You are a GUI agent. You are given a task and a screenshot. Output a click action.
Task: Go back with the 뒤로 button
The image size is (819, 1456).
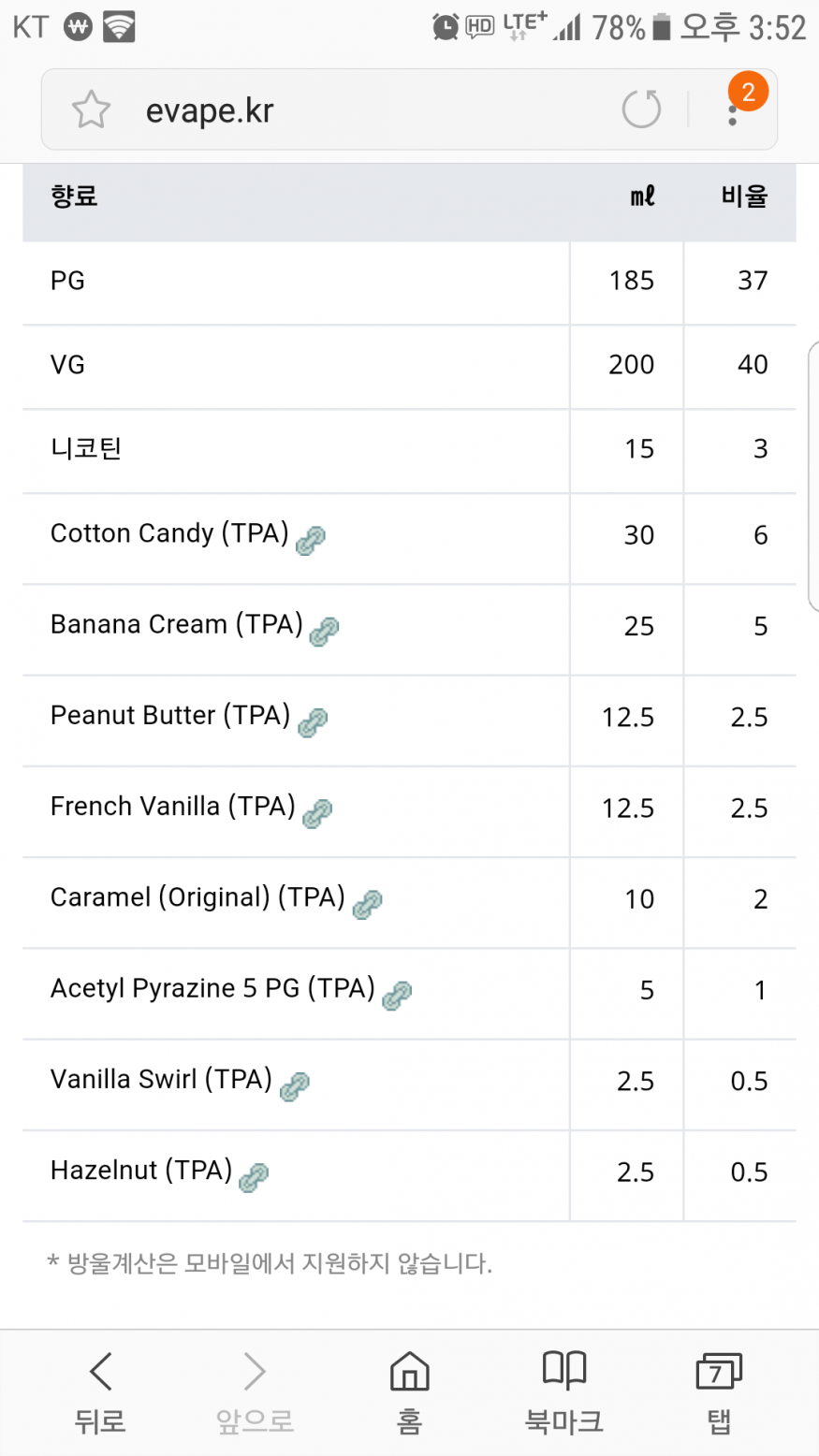(x=100, y=1391)
